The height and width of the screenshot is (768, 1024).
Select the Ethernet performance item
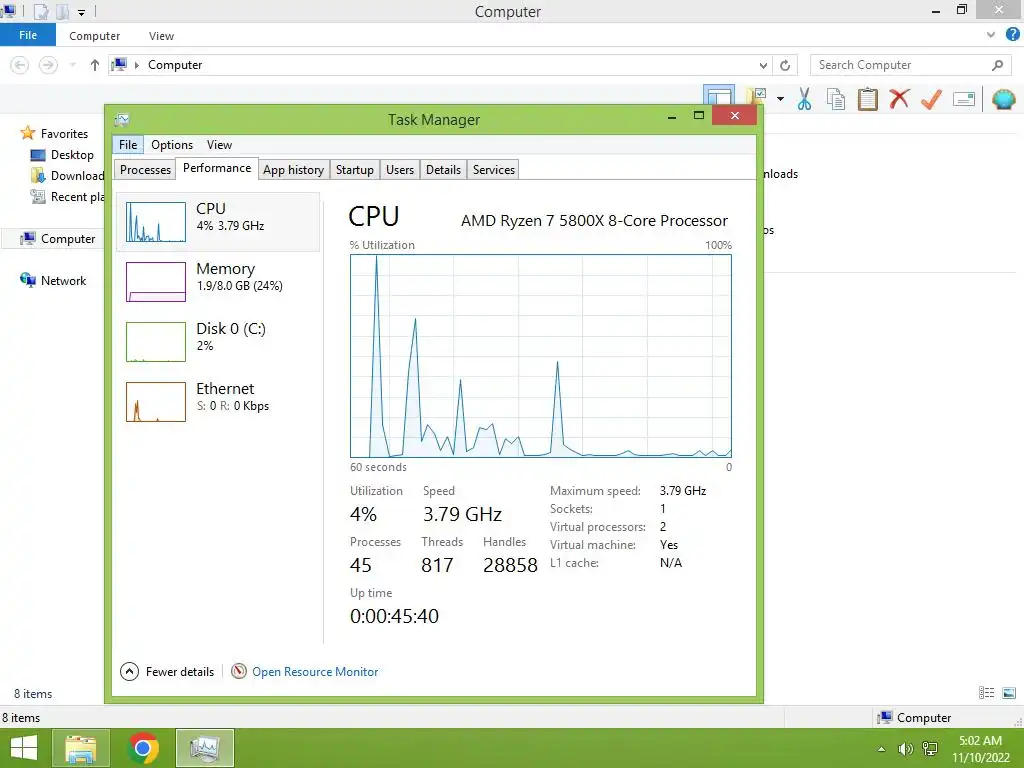click(x=218, y=402)
